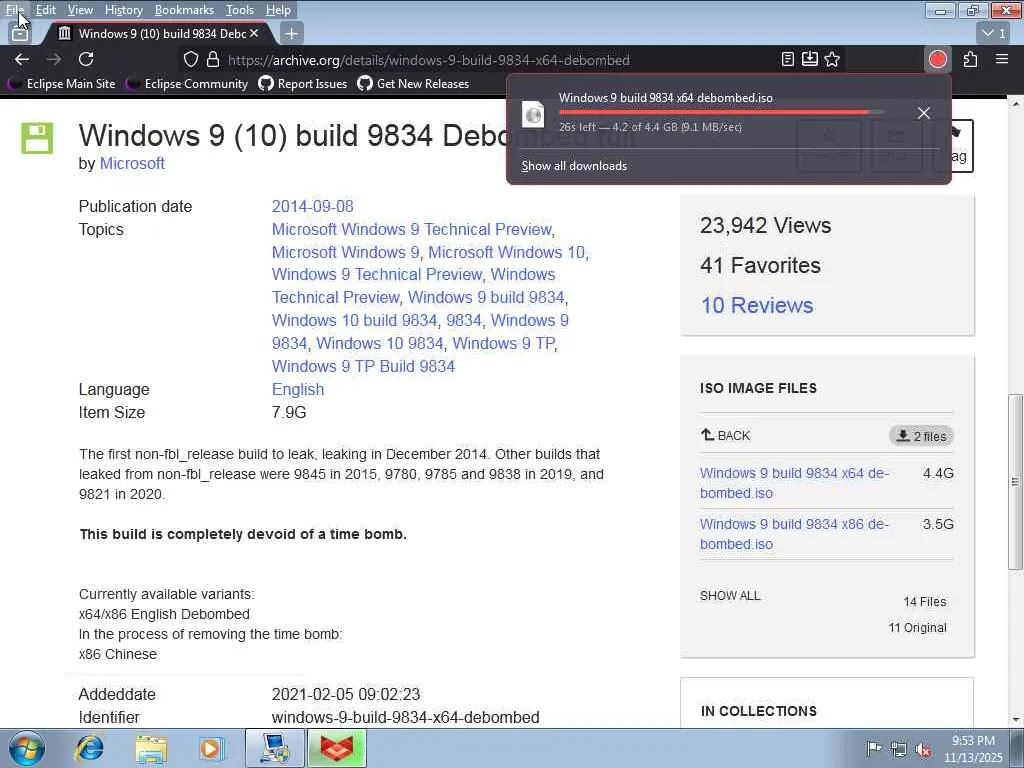The image size is (1024, 768).
Task: Open a new tab with the plus button
Action: pyautogui.click(x=292, y=33)
